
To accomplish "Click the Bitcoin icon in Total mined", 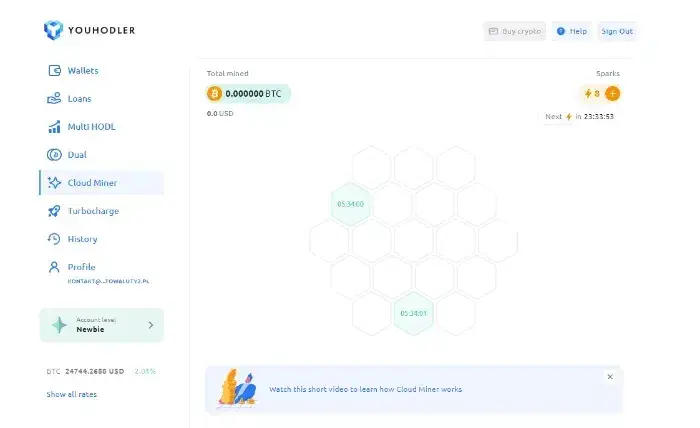I will [x=214, y=94].
